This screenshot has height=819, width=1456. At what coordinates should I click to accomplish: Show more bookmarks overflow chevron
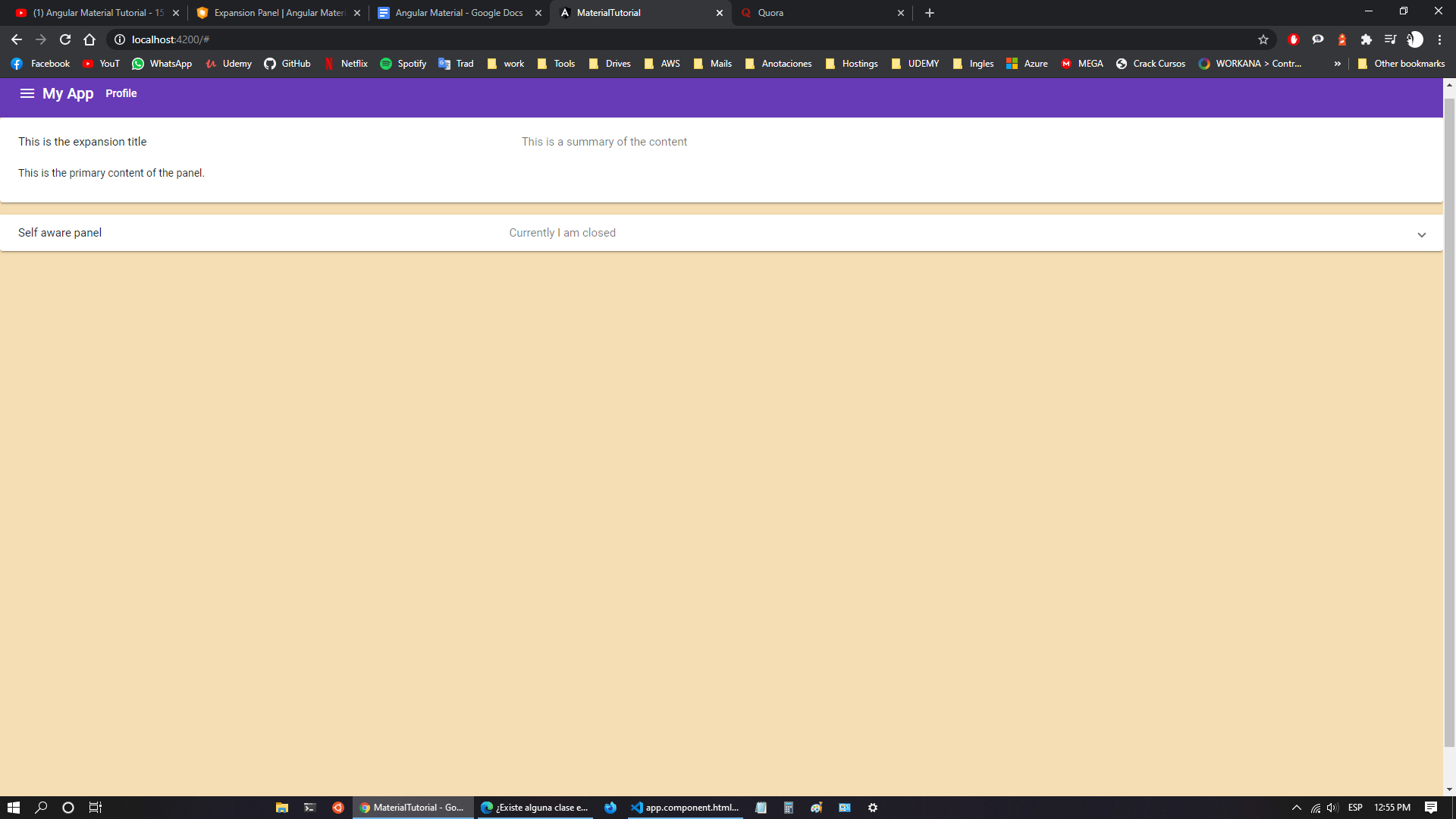1337,64
